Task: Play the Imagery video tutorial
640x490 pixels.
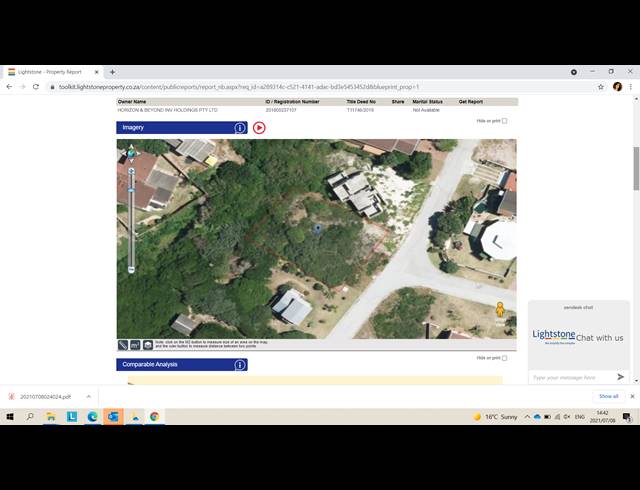Action: coord(259,128)
